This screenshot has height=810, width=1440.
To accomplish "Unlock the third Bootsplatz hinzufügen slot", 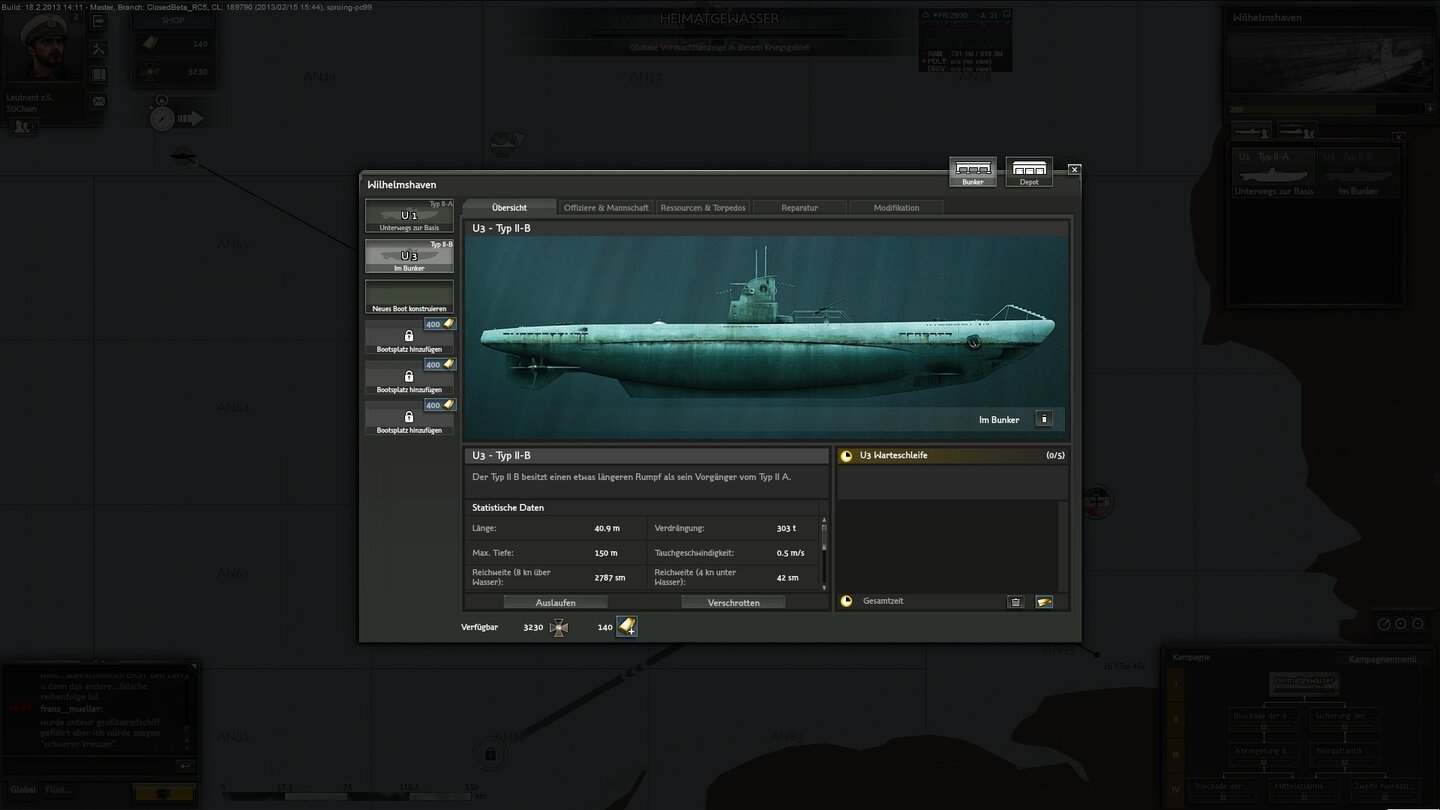I will pos(409,418).
